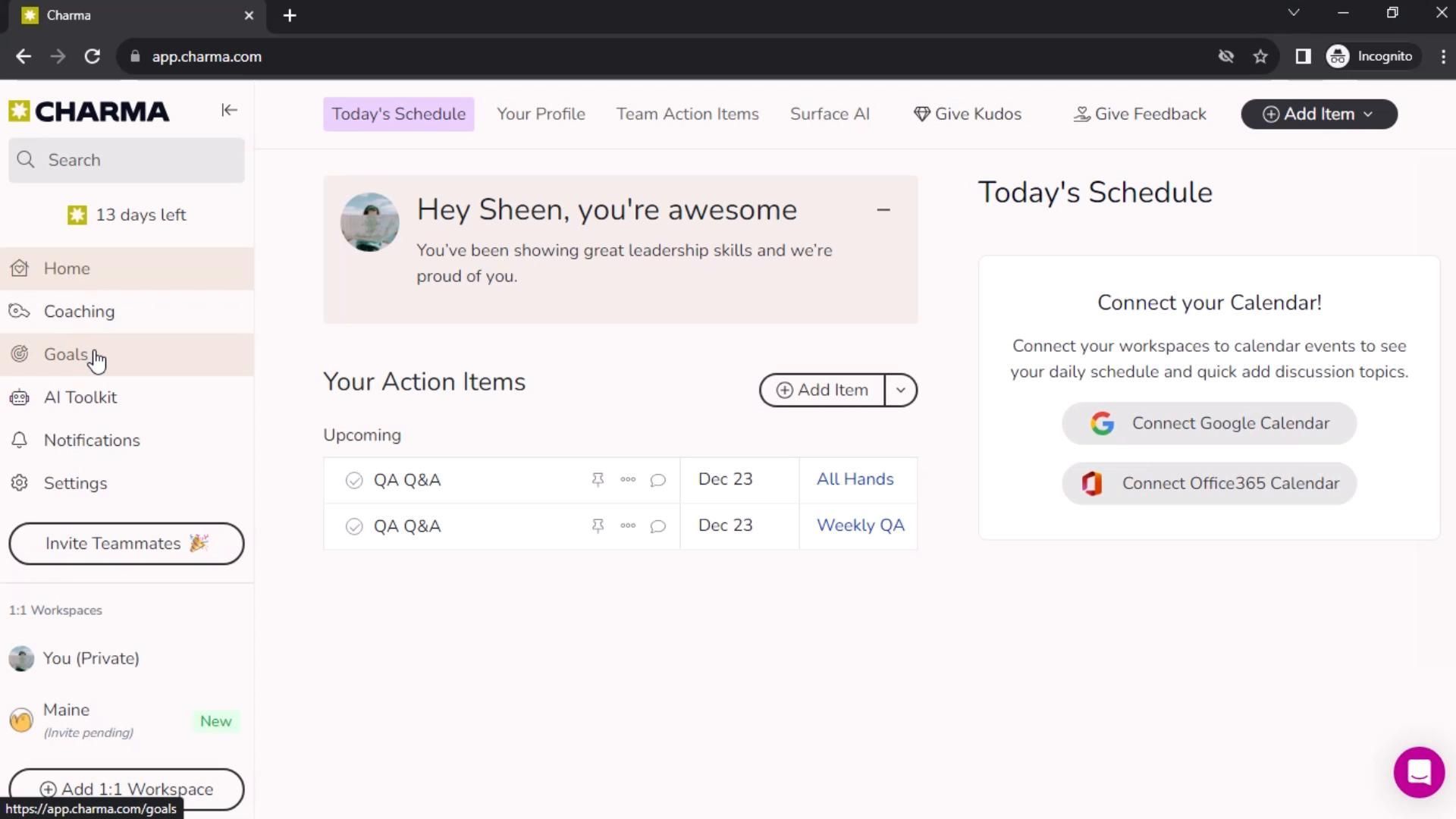Pin the QA Q&A All Hands item
Screen dimensions: 1456x819
click(598, 480)
